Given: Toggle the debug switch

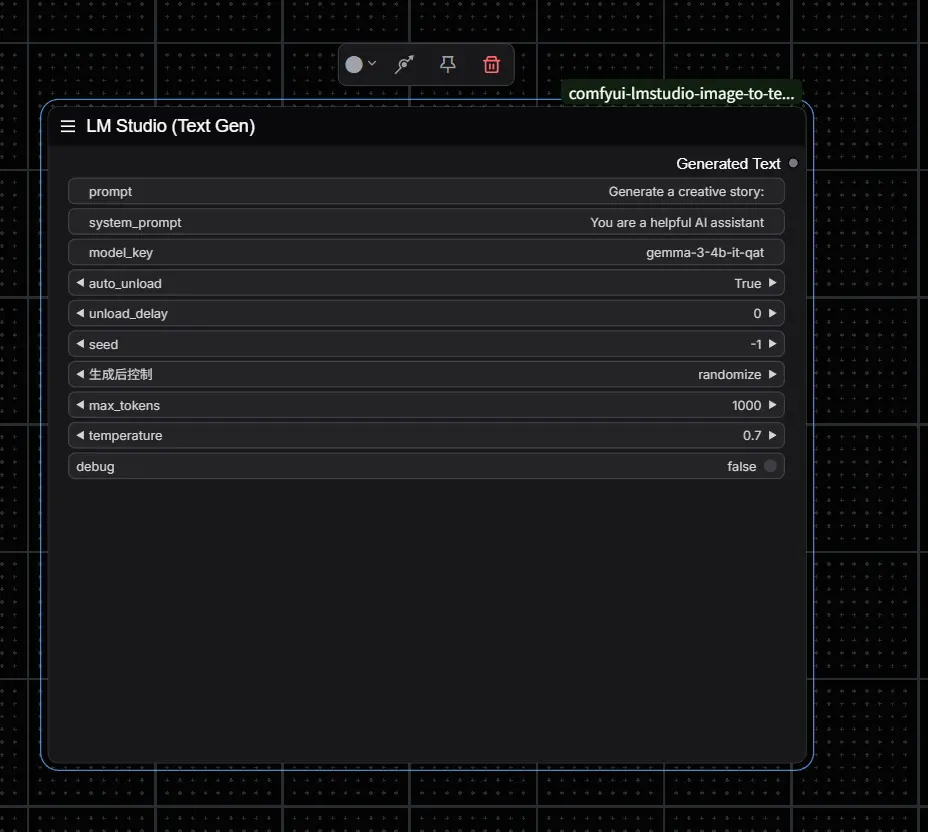Looking at the screenshot, I should coord(770,466).
